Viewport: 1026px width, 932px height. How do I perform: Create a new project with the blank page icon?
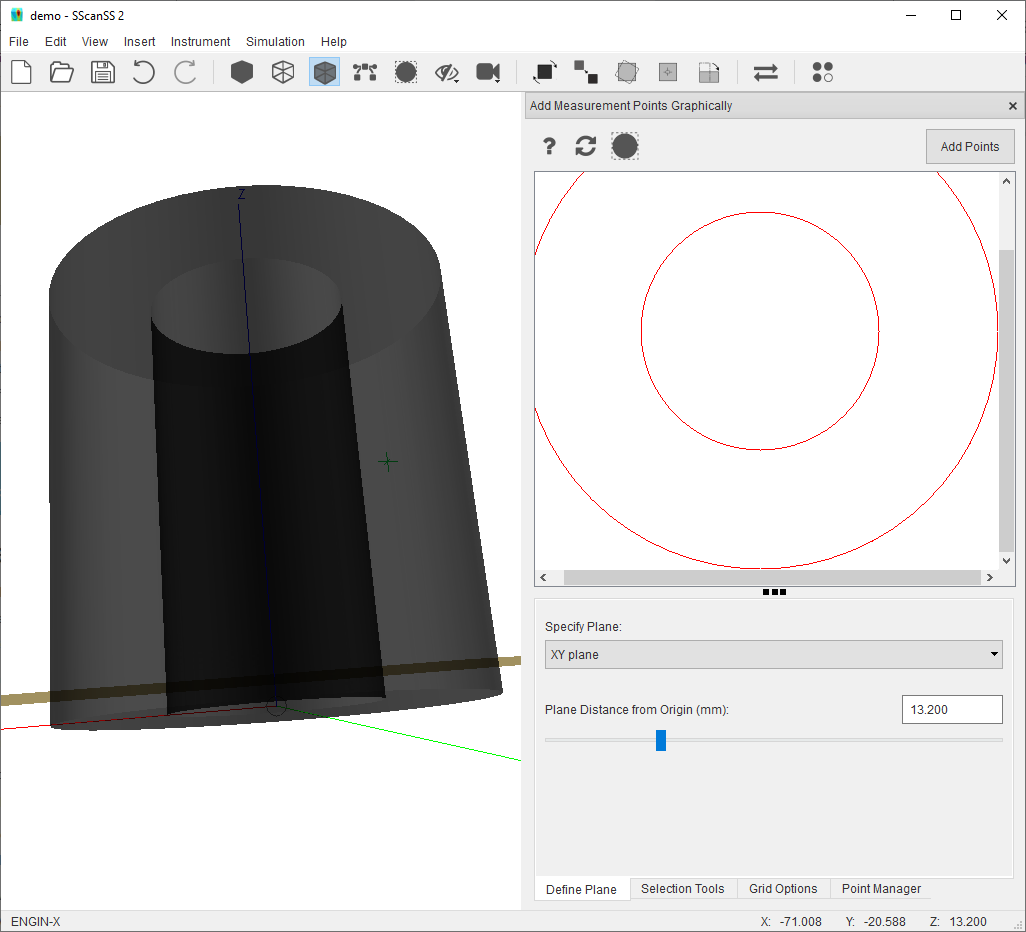[21, 72]
